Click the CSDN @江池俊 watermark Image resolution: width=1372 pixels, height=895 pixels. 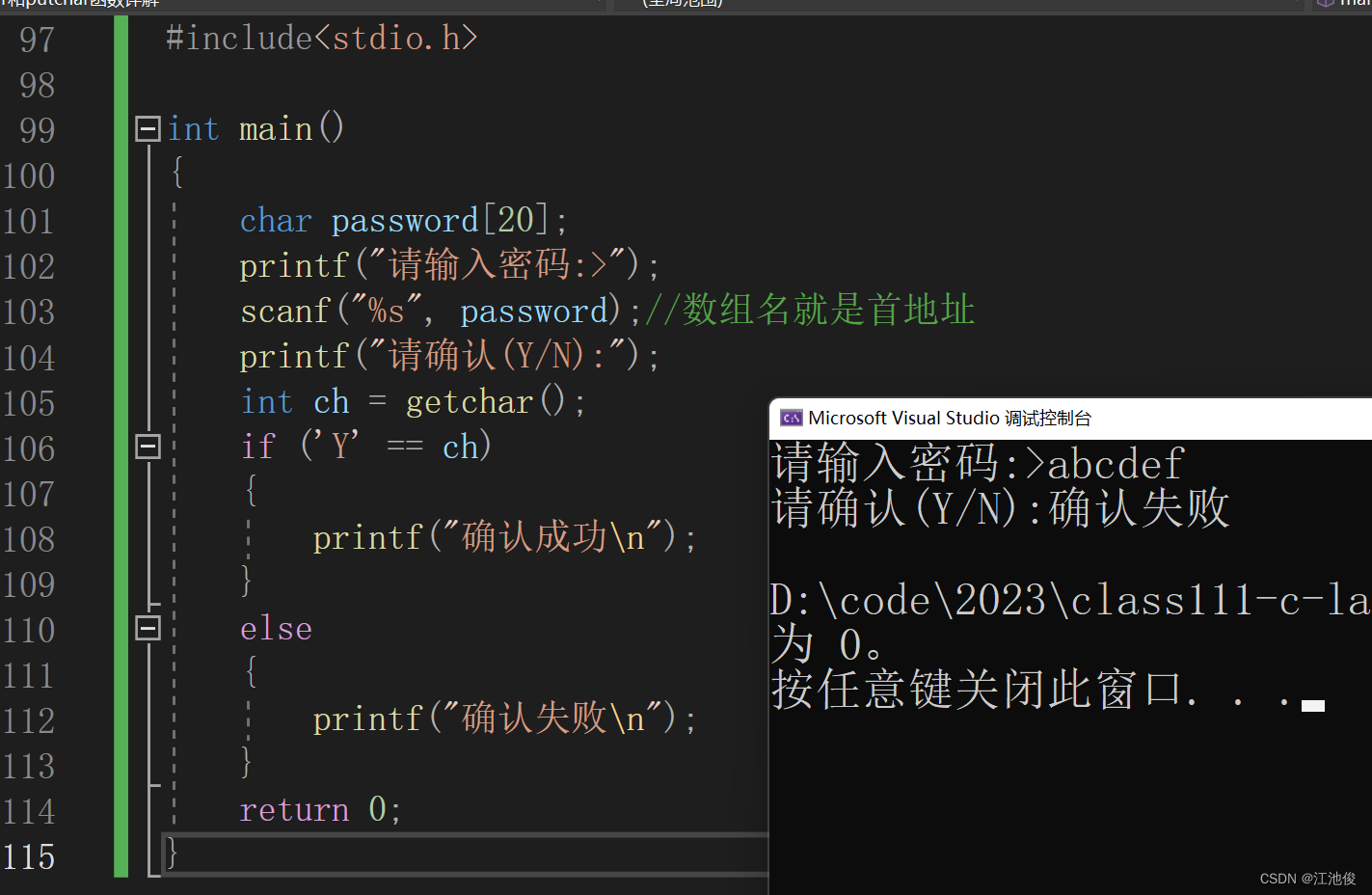(1305, 879)
